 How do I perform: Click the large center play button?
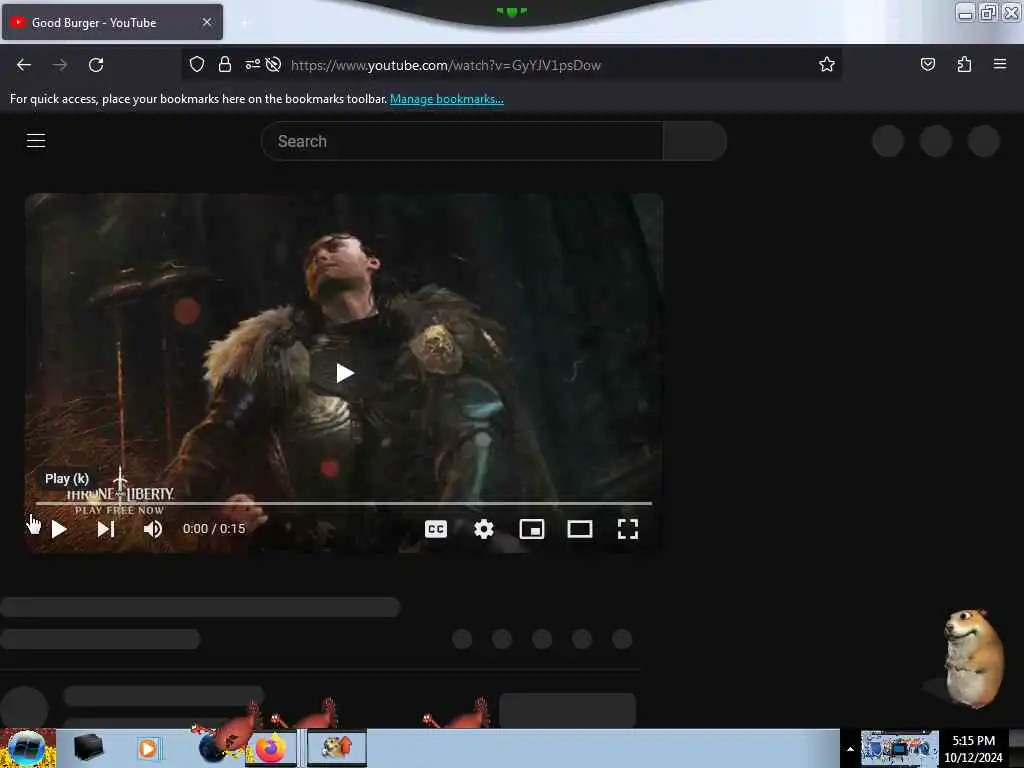coord(345,373)
